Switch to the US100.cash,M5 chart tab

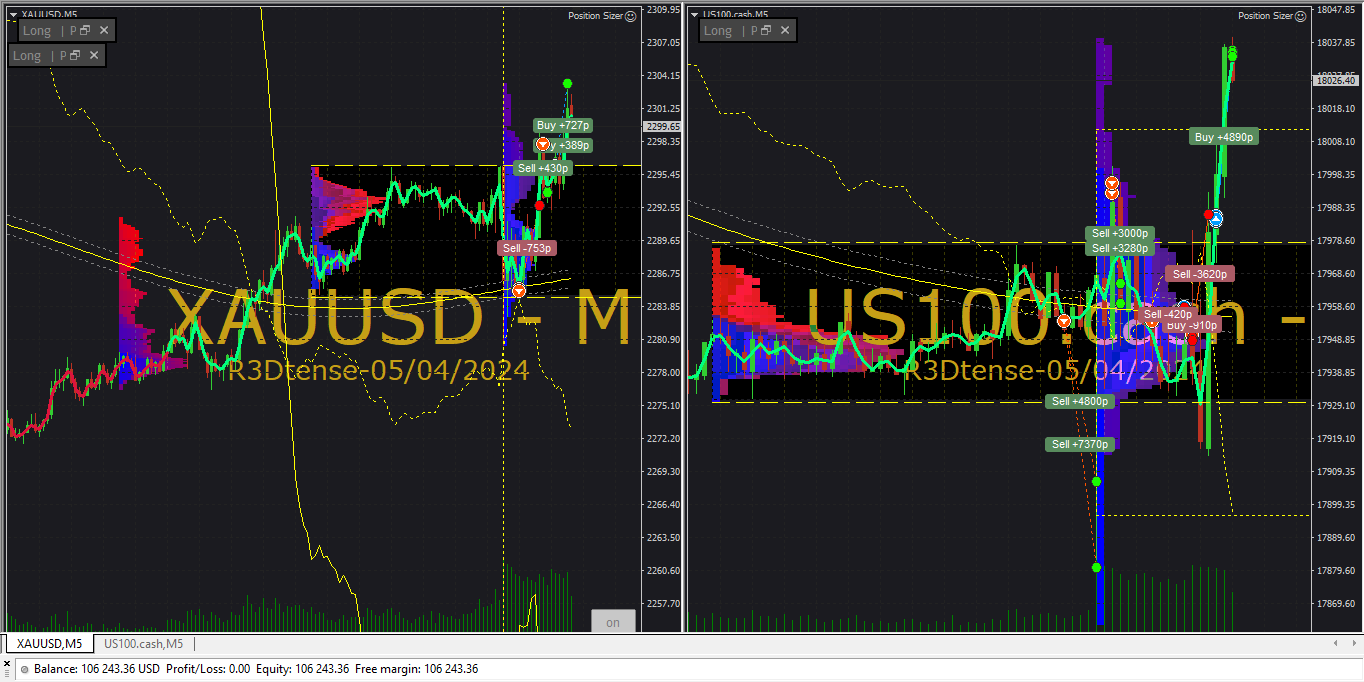click(x=143, y=643)
